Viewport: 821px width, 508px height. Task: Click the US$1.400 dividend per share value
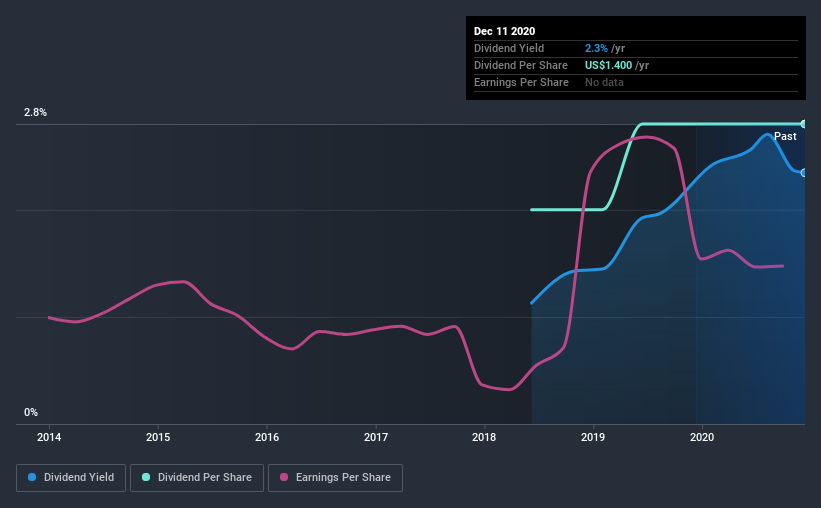pos(608,65)
